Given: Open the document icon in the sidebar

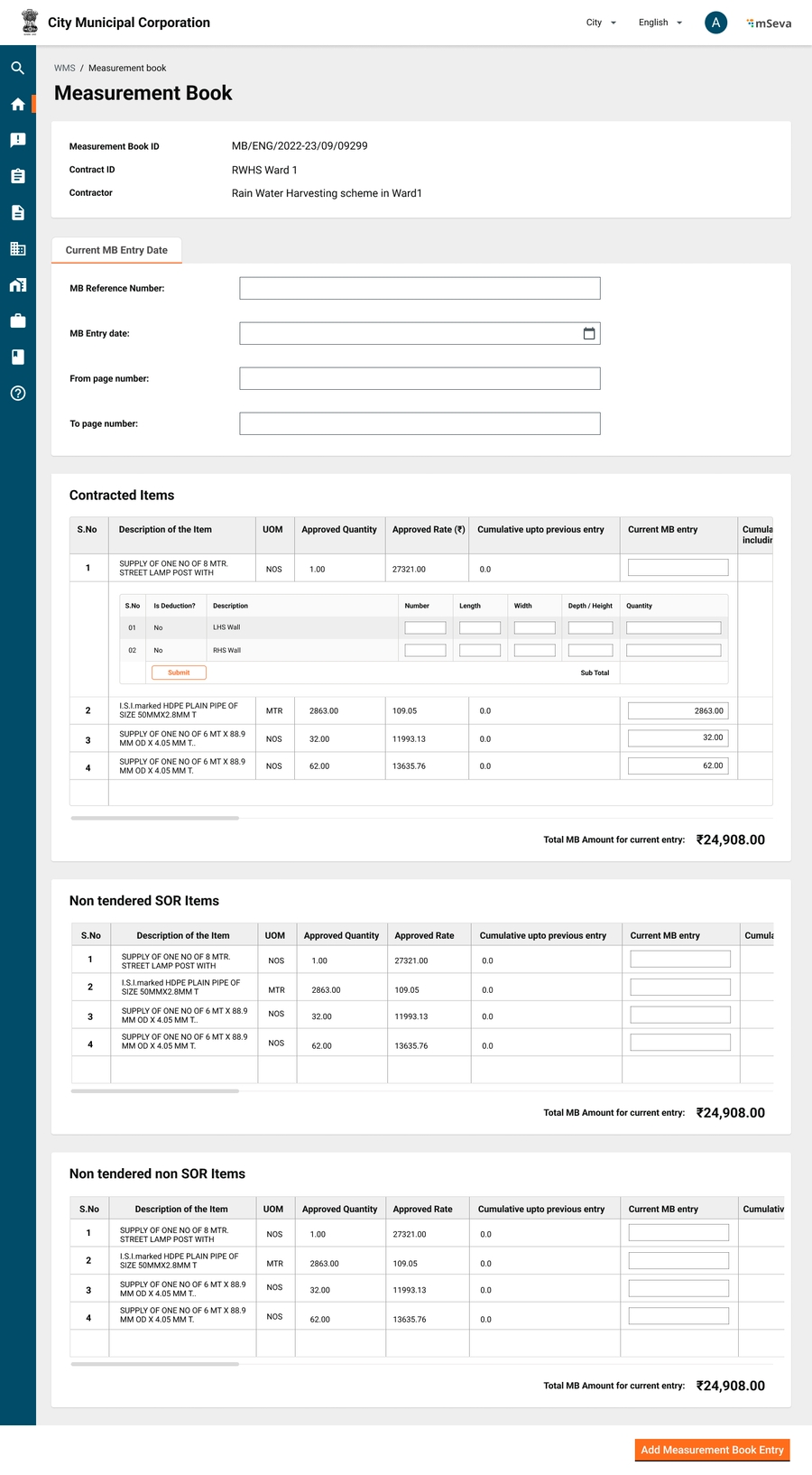Looking at the screenshot, I should point(17,213).
